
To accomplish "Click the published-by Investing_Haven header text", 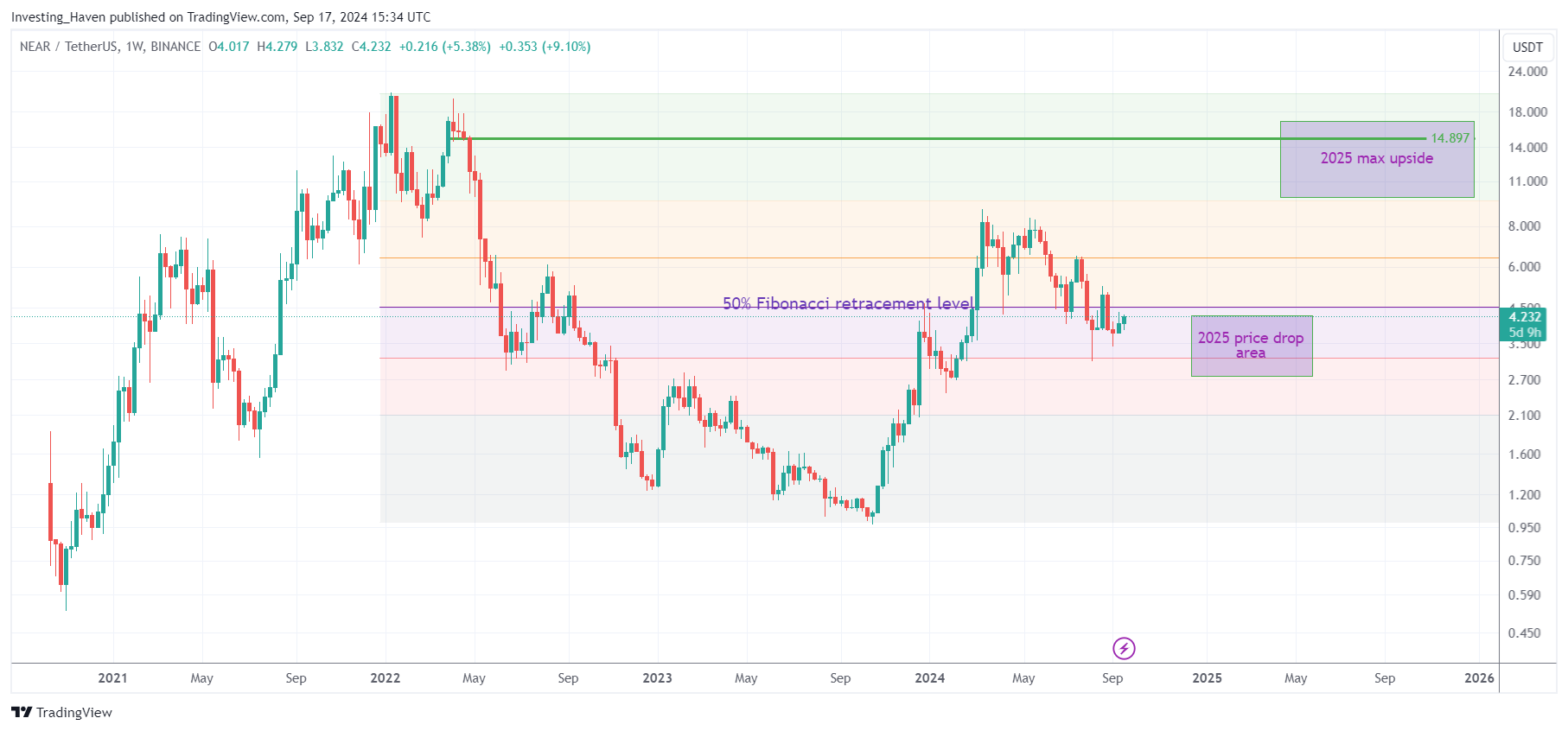I will pyautogui.click(x=220, y=17).
